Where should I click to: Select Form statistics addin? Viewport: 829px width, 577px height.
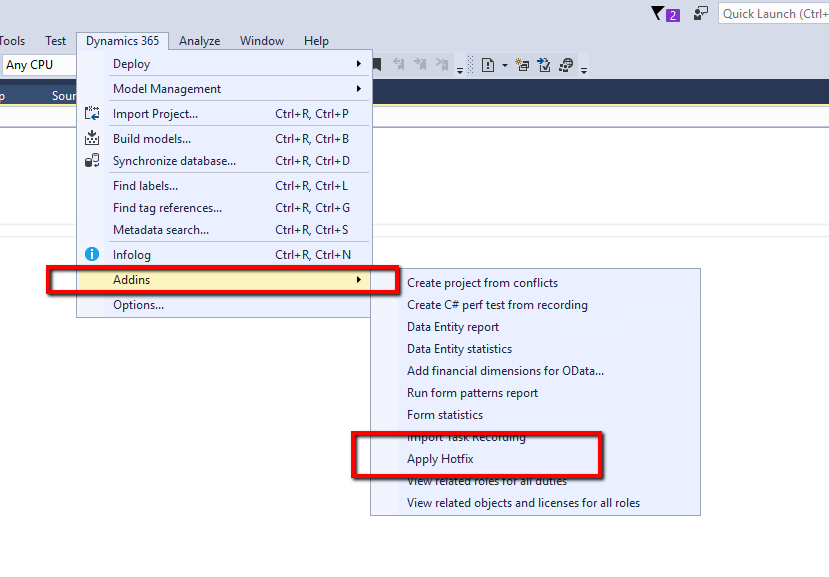click(x=536, y=415)
